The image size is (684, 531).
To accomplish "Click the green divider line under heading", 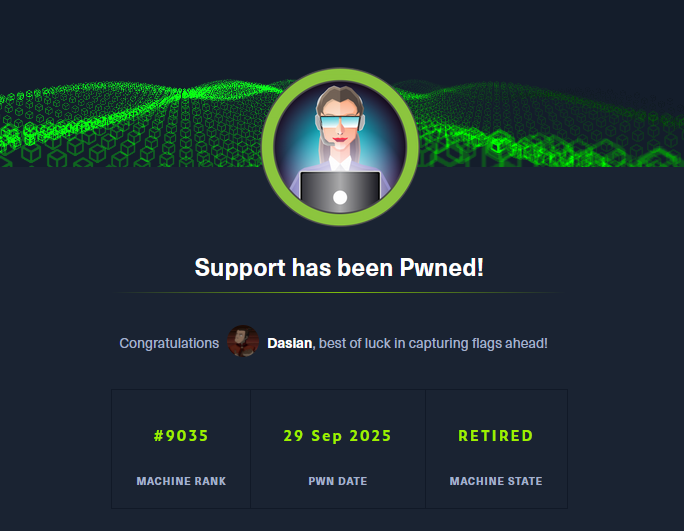I will click(x=339, y=292).
